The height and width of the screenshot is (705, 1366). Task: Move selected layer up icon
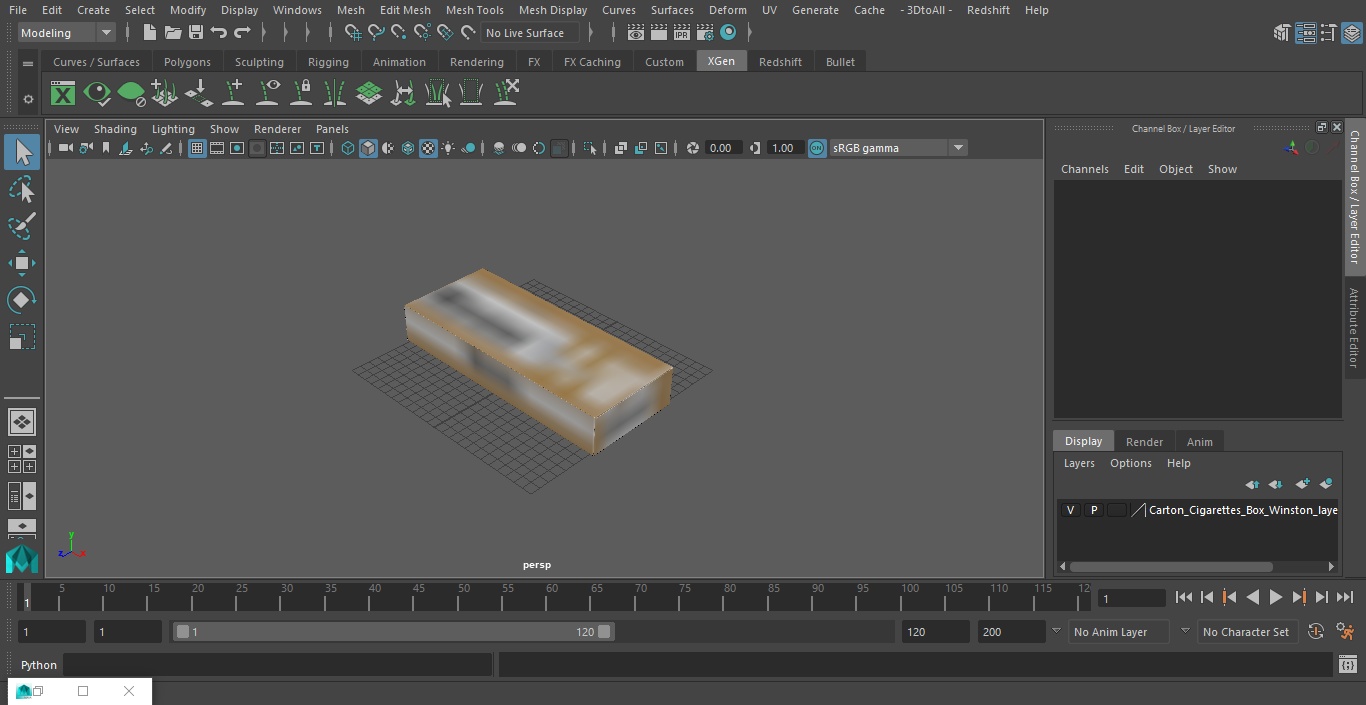(x=1252, y=484)
